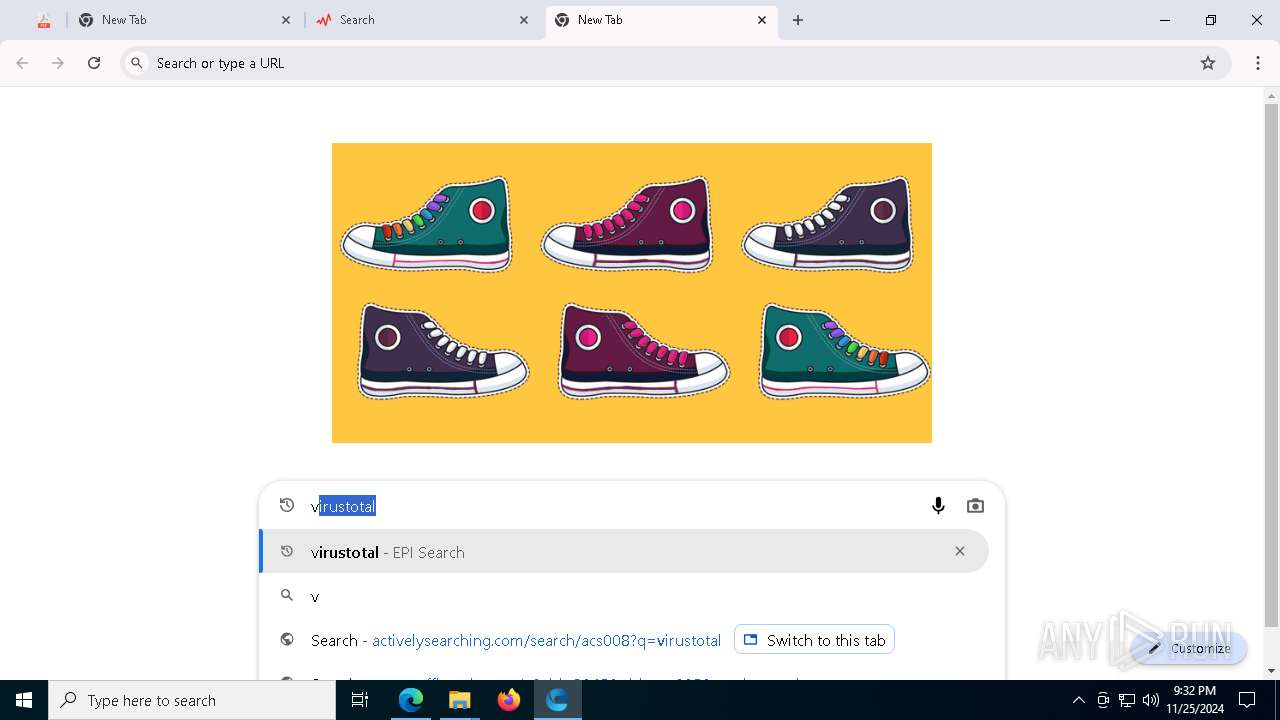Click the security tray icon beside network
The width and height of the screenshot is (1280, 720).
coord(1103,700)
